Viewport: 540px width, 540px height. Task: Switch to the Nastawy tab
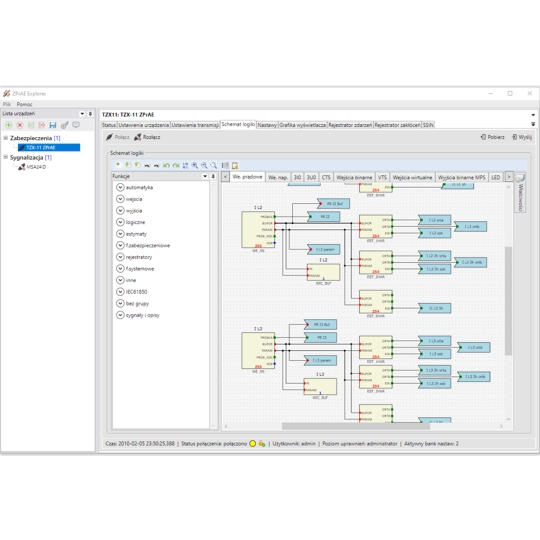[x=267, y=125]
